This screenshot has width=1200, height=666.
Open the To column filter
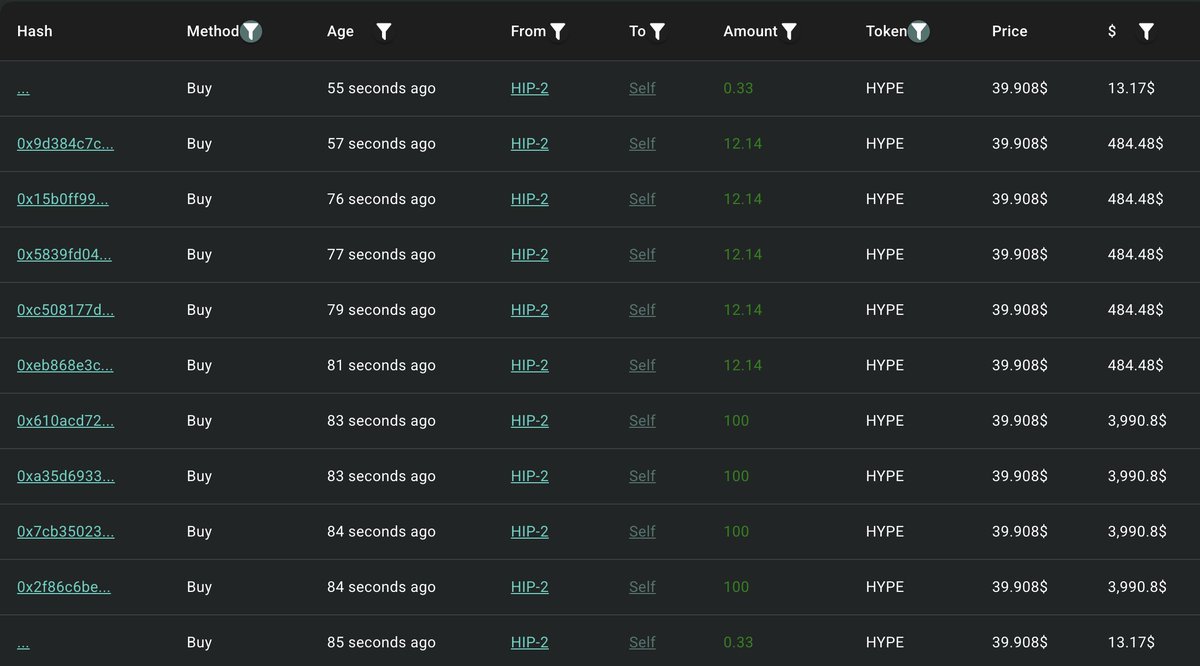pos(657,32)
